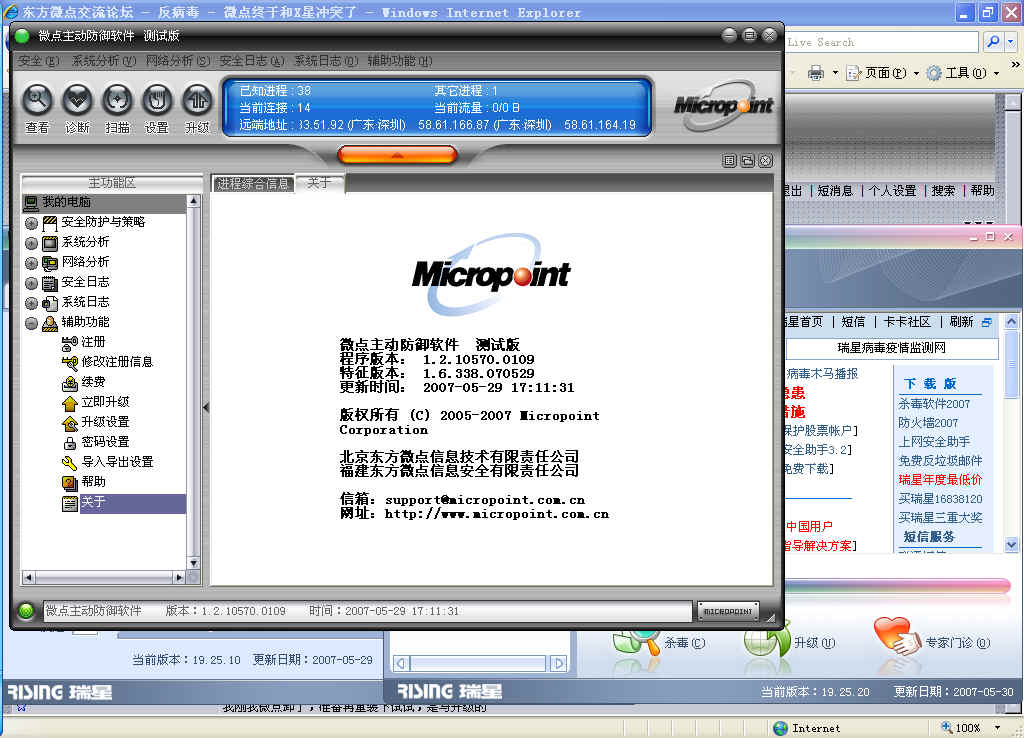The width and height of the screenshot is (1024, 738).
Task: Select 立即升级 in the function tree
Action: click(95, 402)
